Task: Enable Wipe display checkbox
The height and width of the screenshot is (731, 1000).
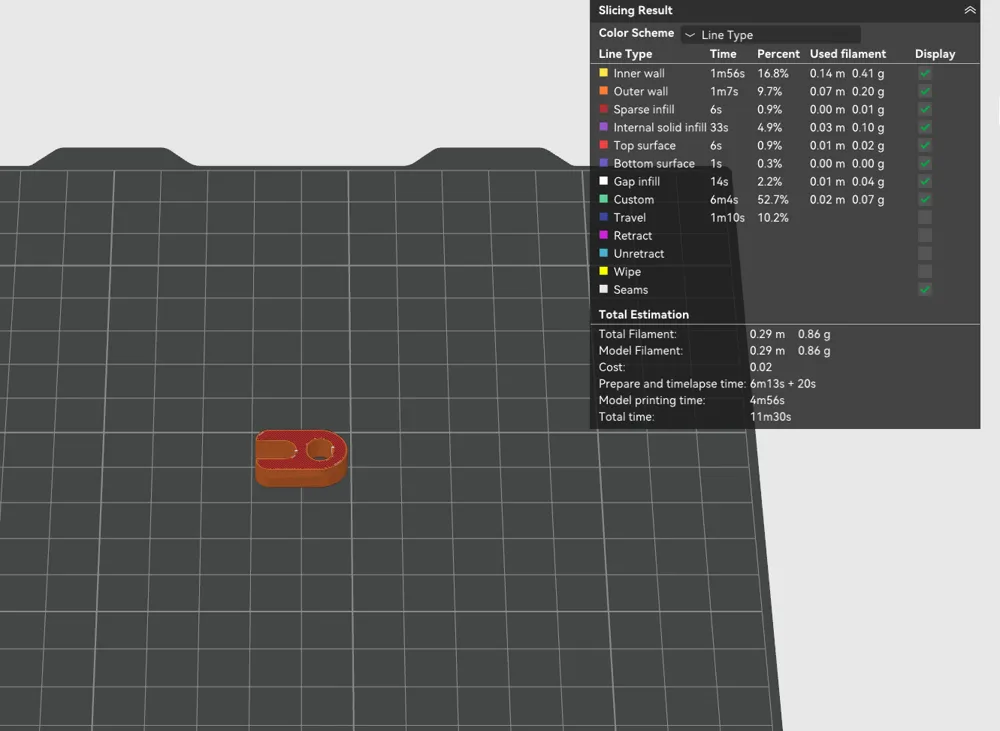Action: coord(925,272)
